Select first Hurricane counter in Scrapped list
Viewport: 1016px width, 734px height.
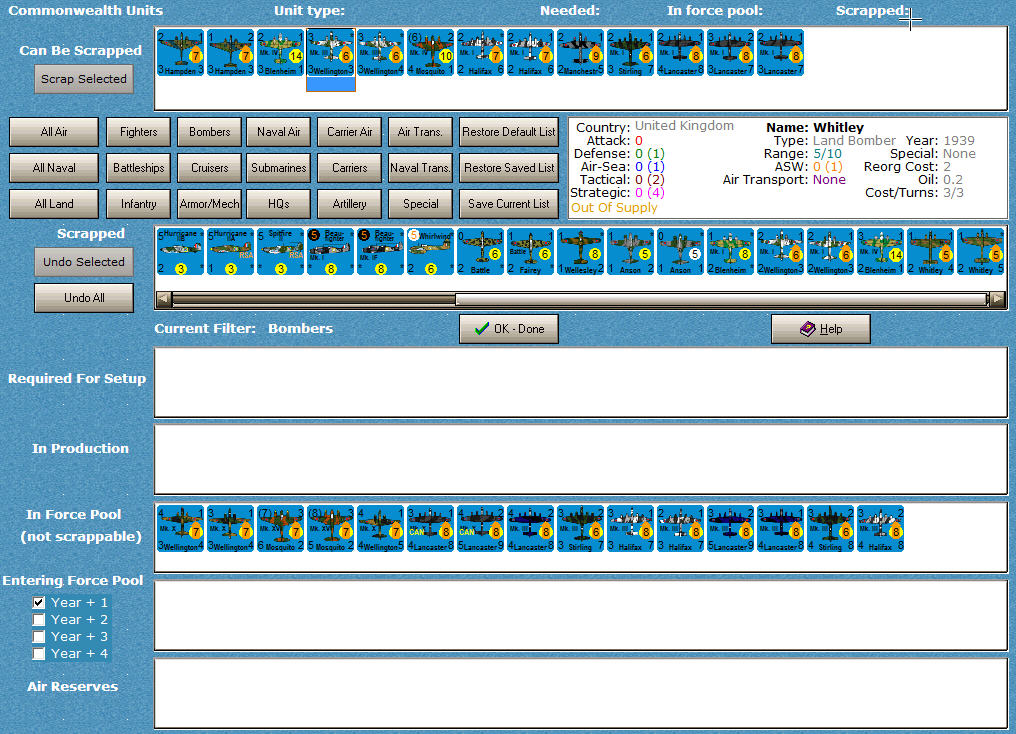tap(181, 251)
